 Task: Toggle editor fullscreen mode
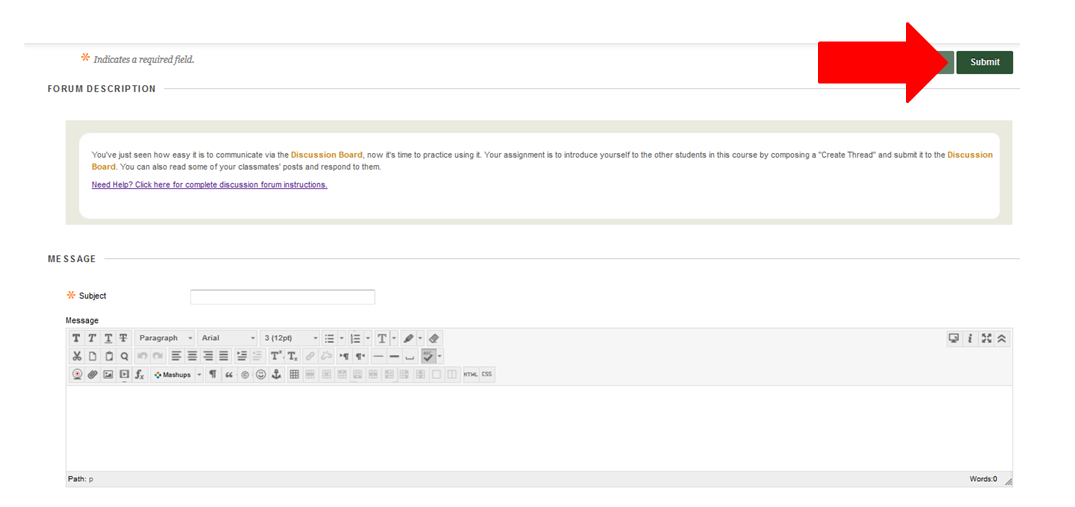(987, 338)
